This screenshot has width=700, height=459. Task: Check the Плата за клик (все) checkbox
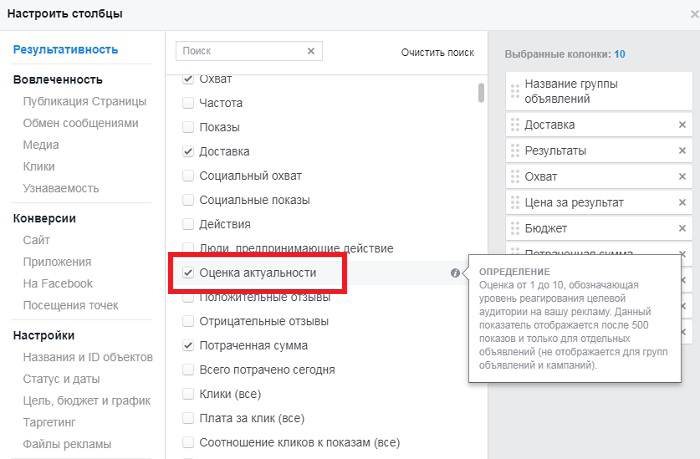click(188, 418)
